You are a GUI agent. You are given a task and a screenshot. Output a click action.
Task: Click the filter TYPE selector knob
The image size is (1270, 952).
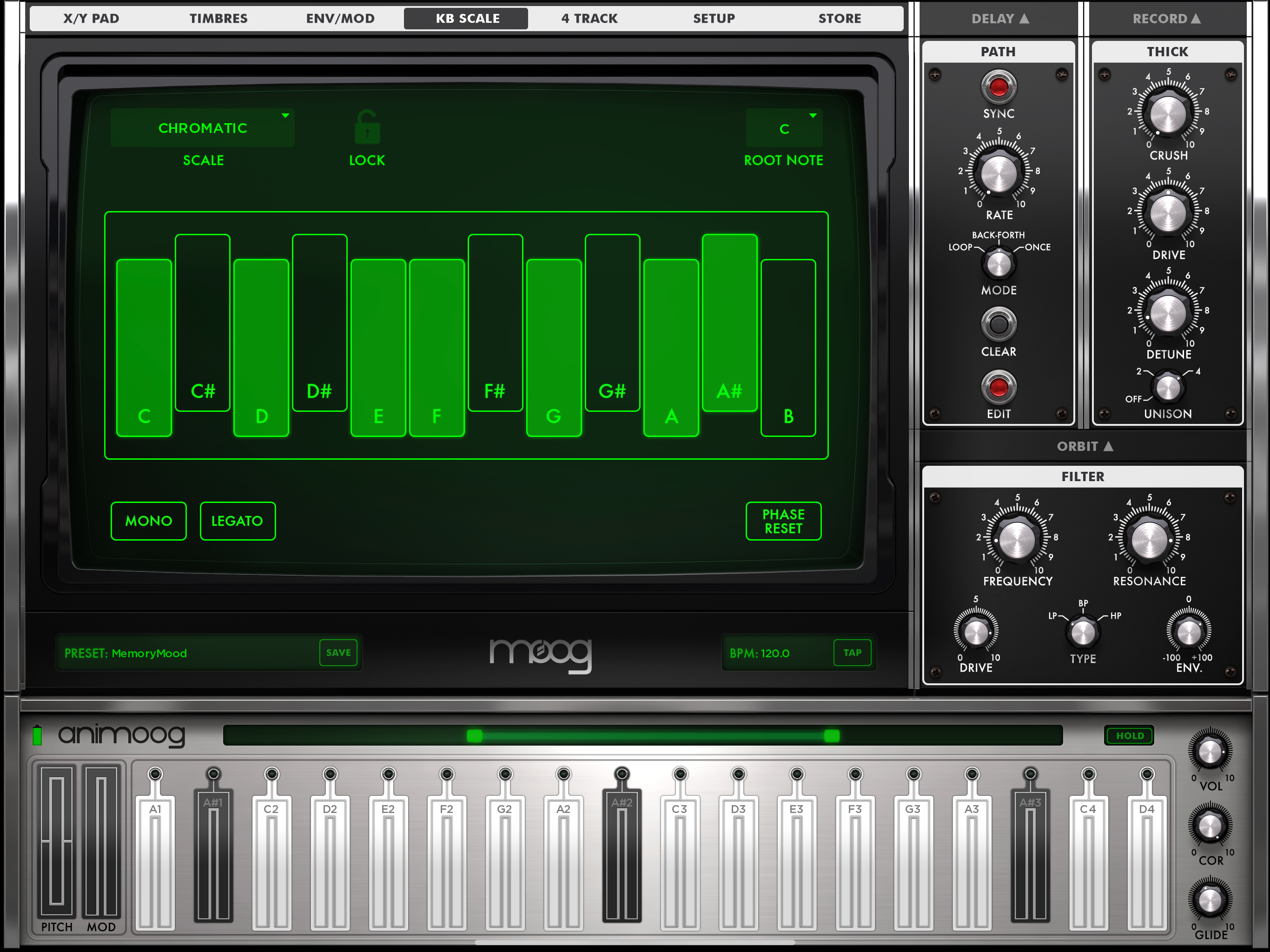[1083, 632]
